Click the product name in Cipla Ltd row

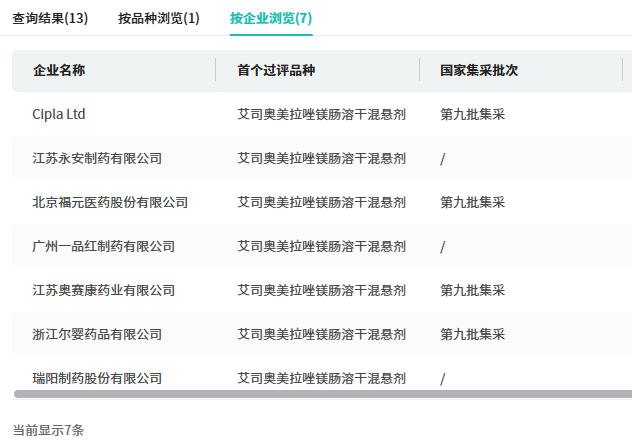pos(322,114)
